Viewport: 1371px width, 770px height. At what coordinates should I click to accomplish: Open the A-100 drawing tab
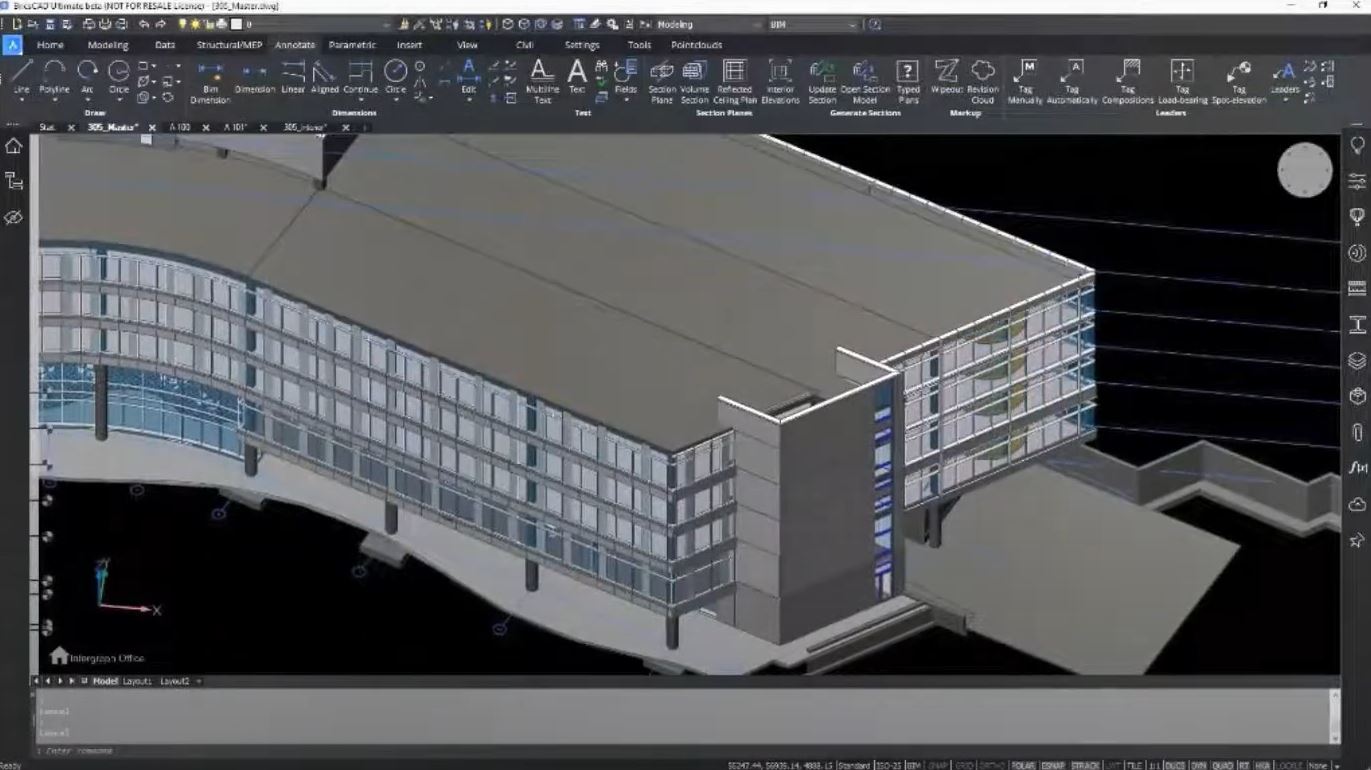click(182, 128)
